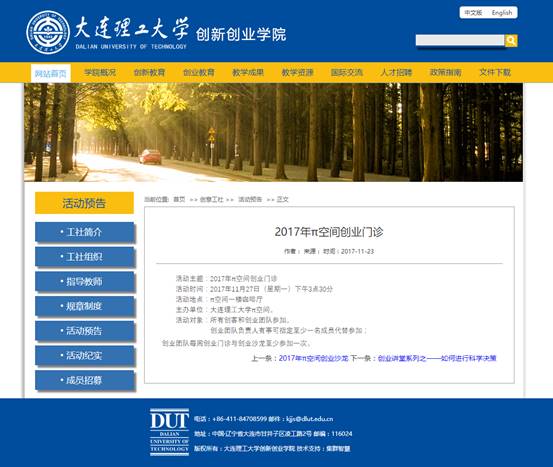Select 成员招募 in the sidebar
This screenshot has width=553, height=467.
(85, 380)
